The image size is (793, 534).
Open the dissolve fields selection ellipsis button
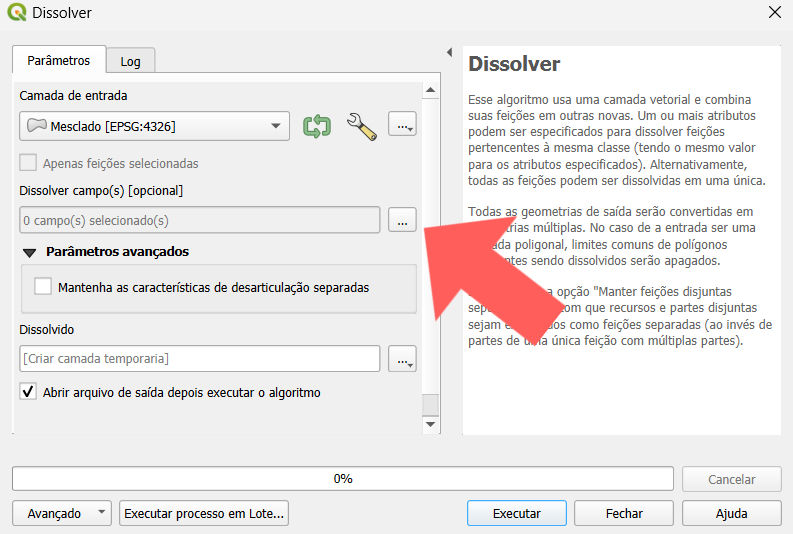(x=403, y=220)
